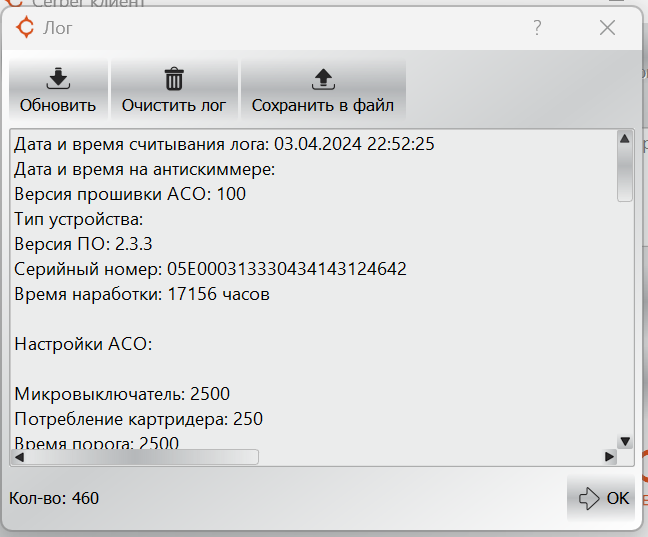Click the Серийный номер line

point(210,269)
